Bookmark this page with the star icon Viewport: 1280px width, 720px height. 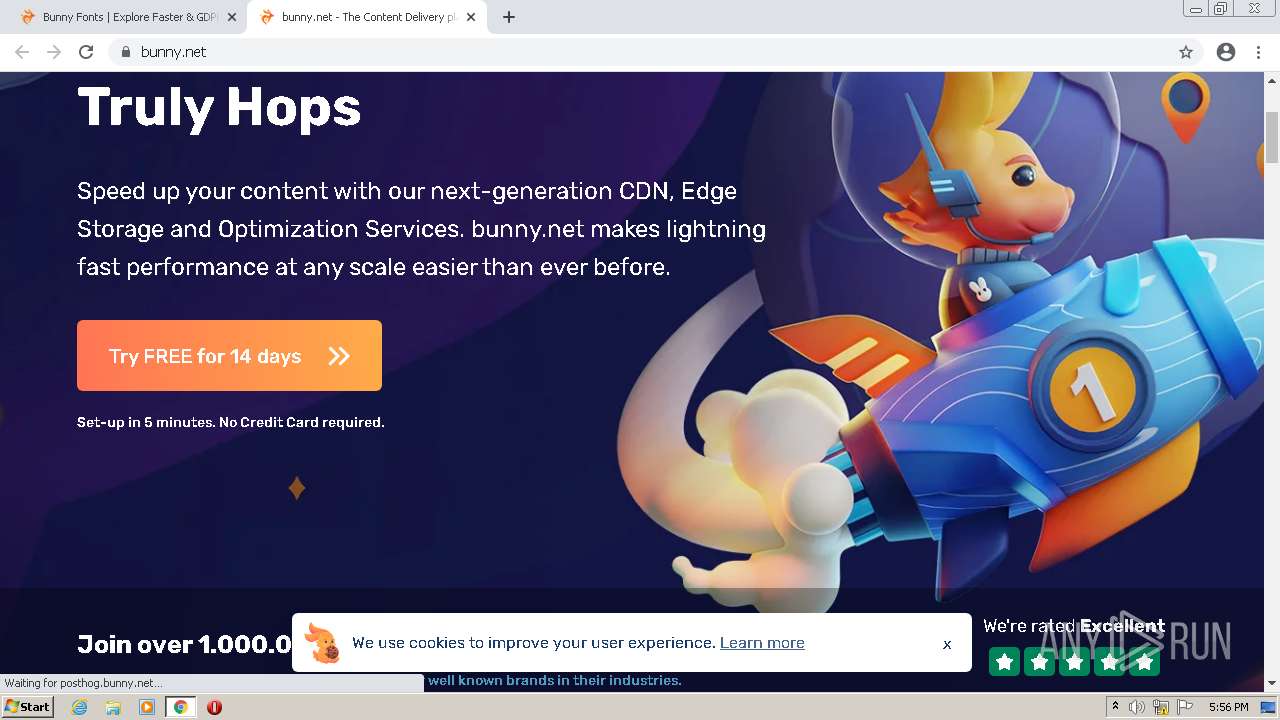tap(1186, 52)
